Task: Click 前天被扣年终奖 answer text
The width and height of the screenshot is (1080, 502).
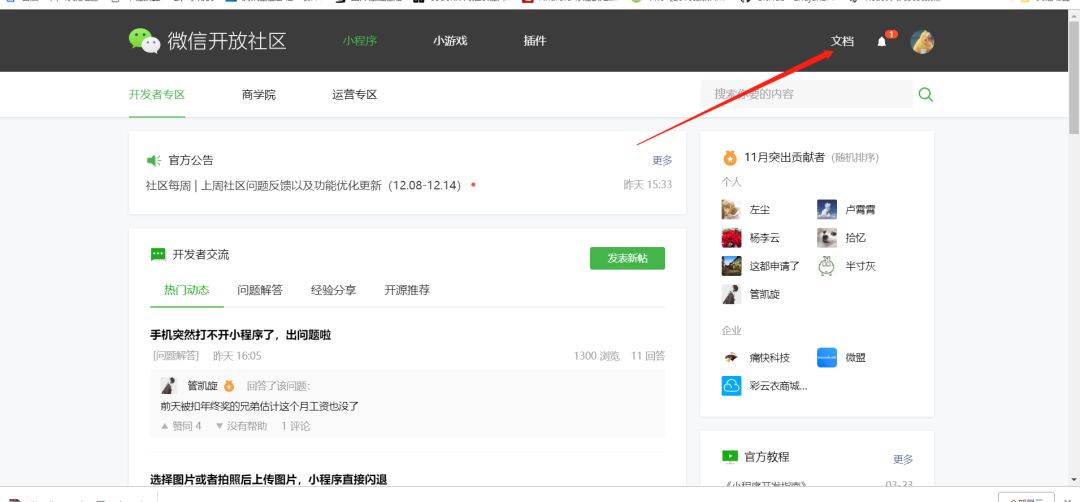Action: (x=260, y=406)
